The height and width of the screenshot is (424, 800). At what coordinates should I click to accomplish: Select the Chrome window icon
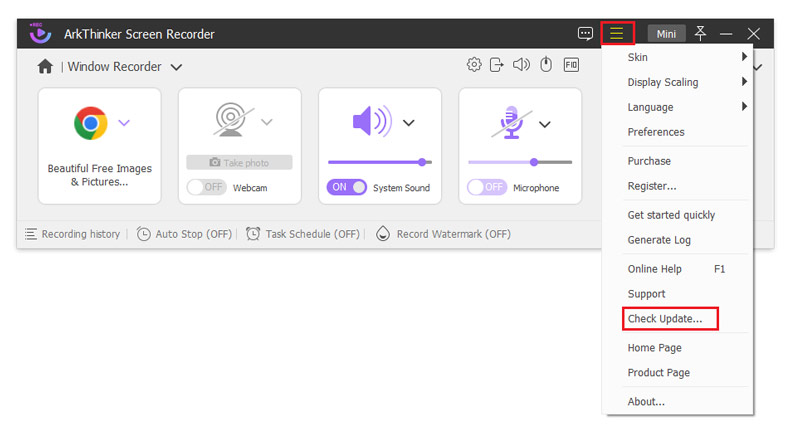click(x=90, y=123)
